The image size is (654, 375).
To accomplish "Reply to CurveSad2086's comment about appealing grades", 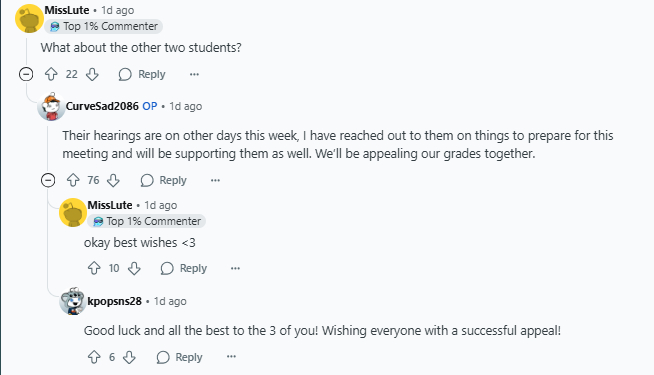I will click(x=164, y=180).
